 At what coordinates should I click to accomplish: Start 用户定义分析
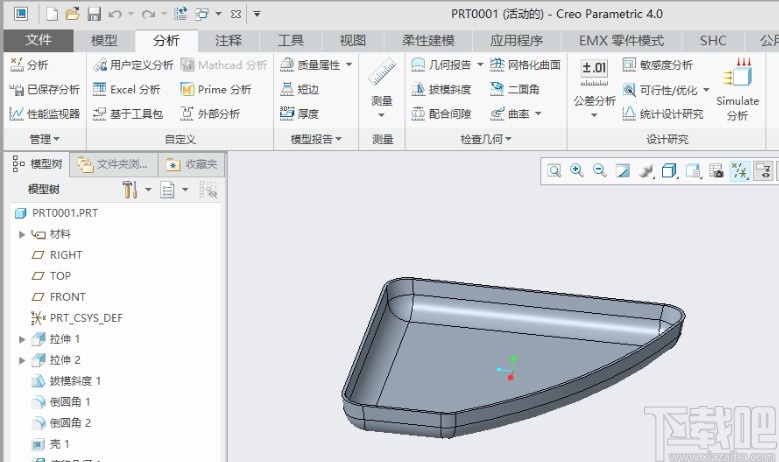click(x=133, y=65)
